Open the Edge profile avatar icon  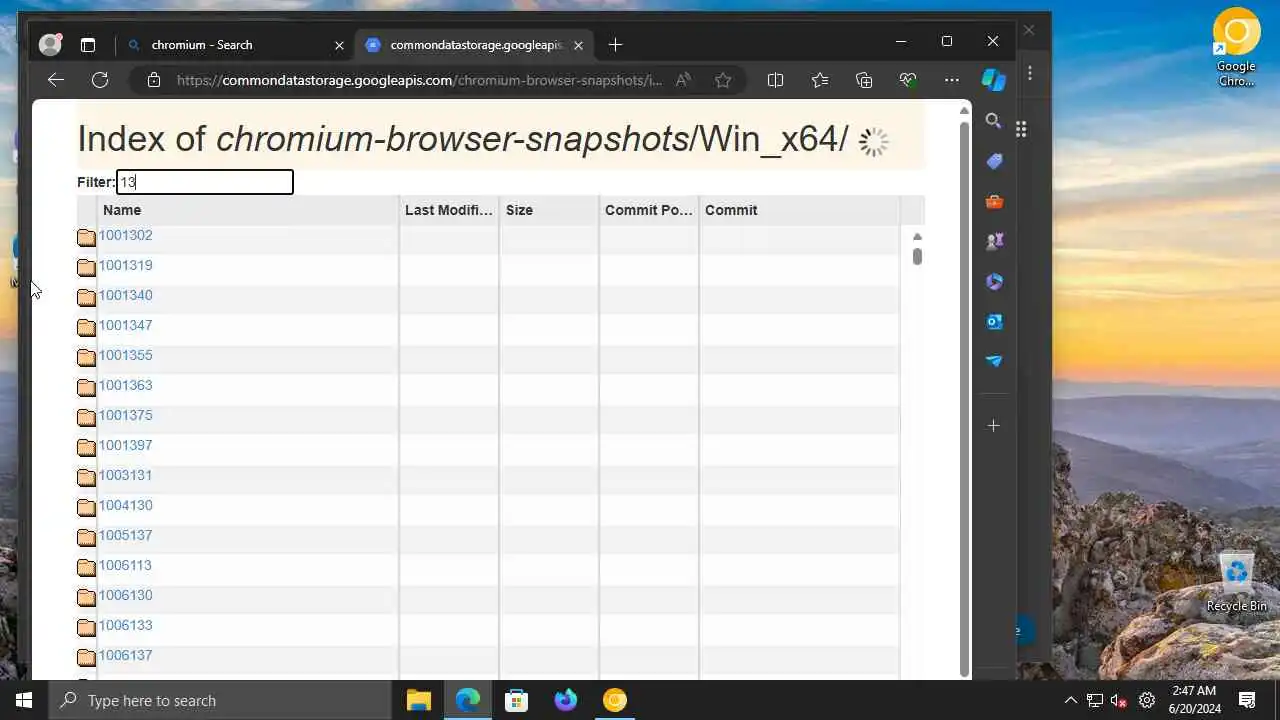point(50,45)
